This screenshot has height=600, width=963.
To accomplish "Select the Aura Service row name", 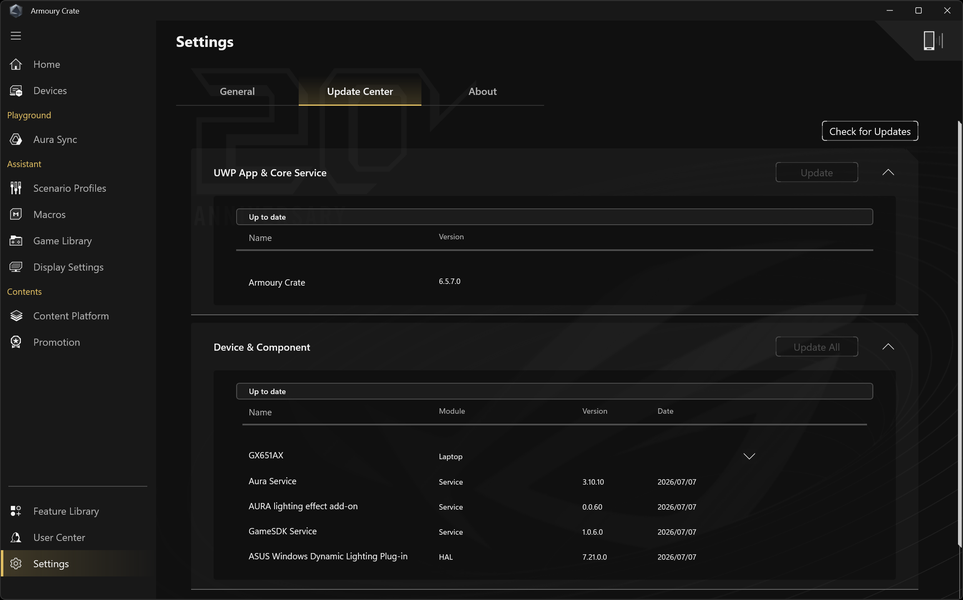I will 272,481.
